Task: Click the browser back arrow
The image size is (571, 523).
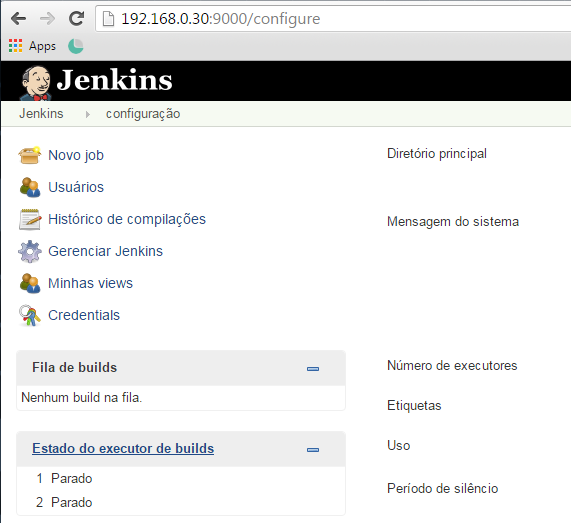Action: pos(18,18)
